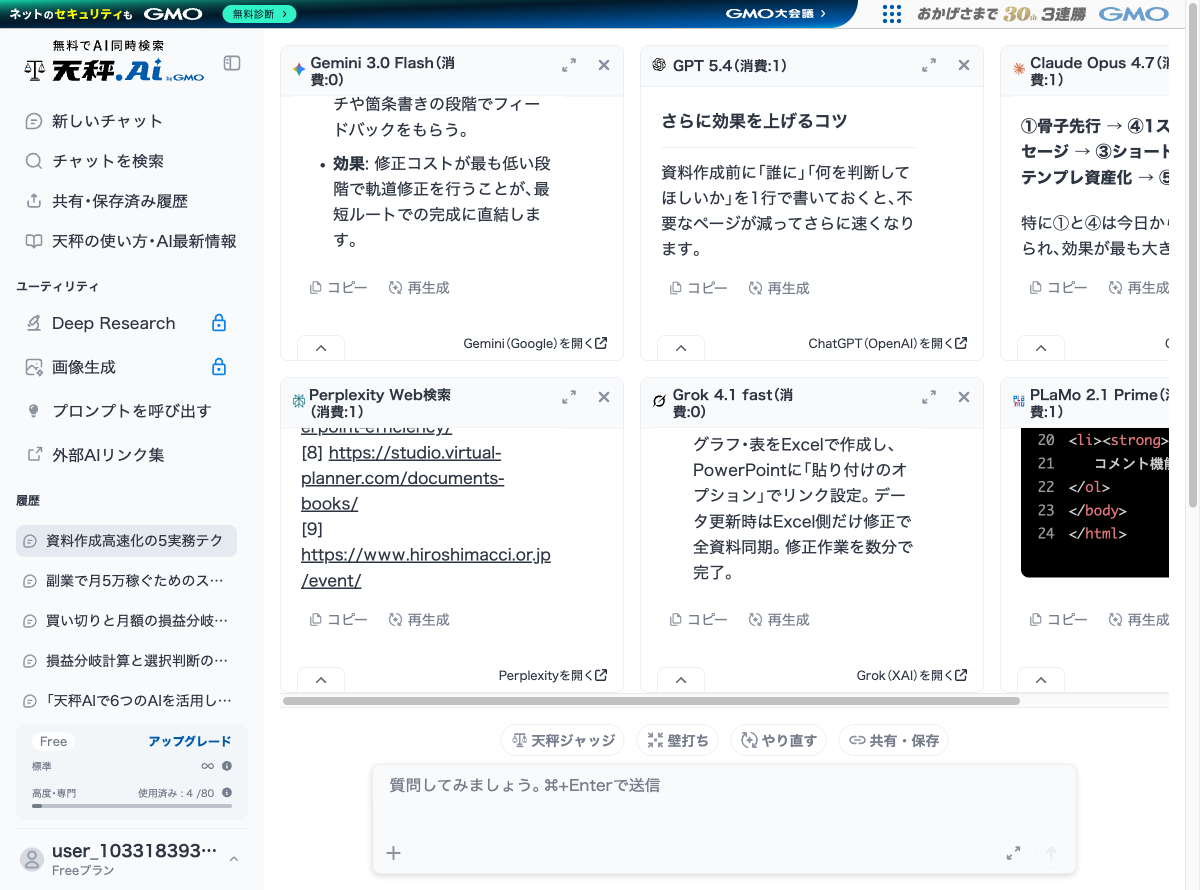
Task: Click the 壁打ち button
Action: [678, 741]
